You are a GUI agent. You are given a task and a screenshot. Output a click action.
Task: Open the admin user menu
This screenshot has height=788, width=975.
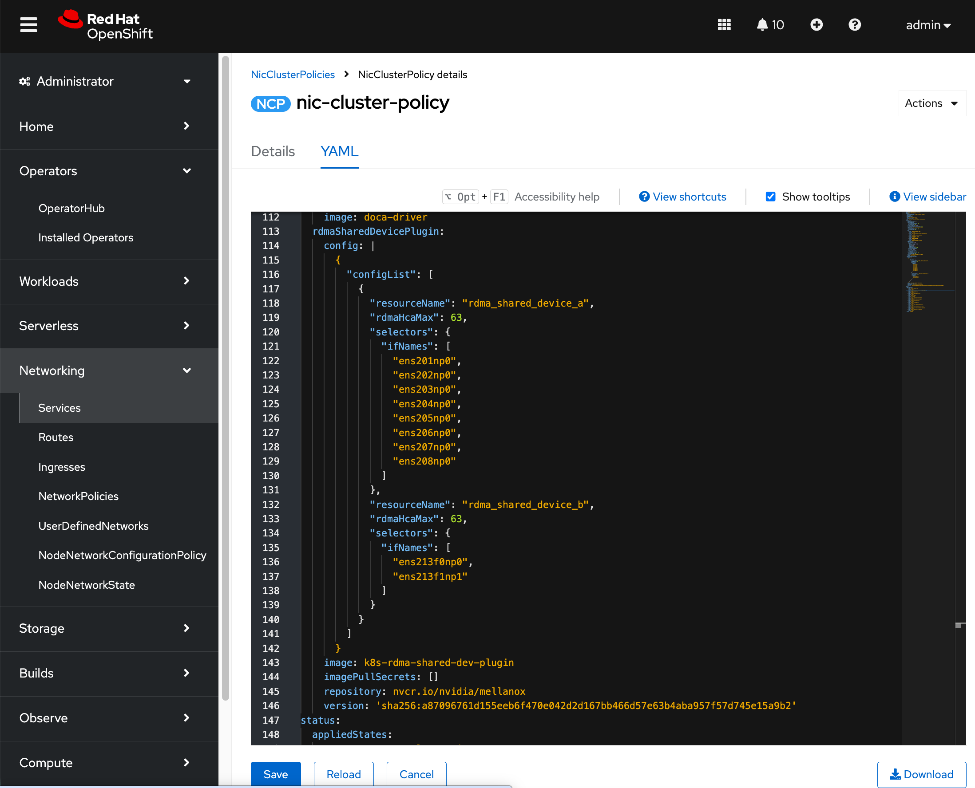(x=928, y=24)
